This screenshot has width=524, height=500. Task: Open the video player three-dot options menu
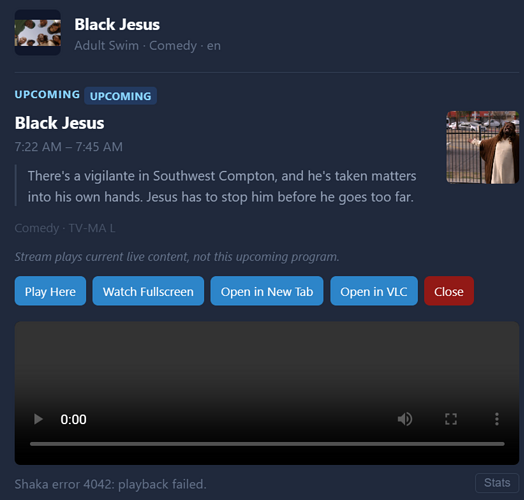pyautogui.click(x=497, y=419)
